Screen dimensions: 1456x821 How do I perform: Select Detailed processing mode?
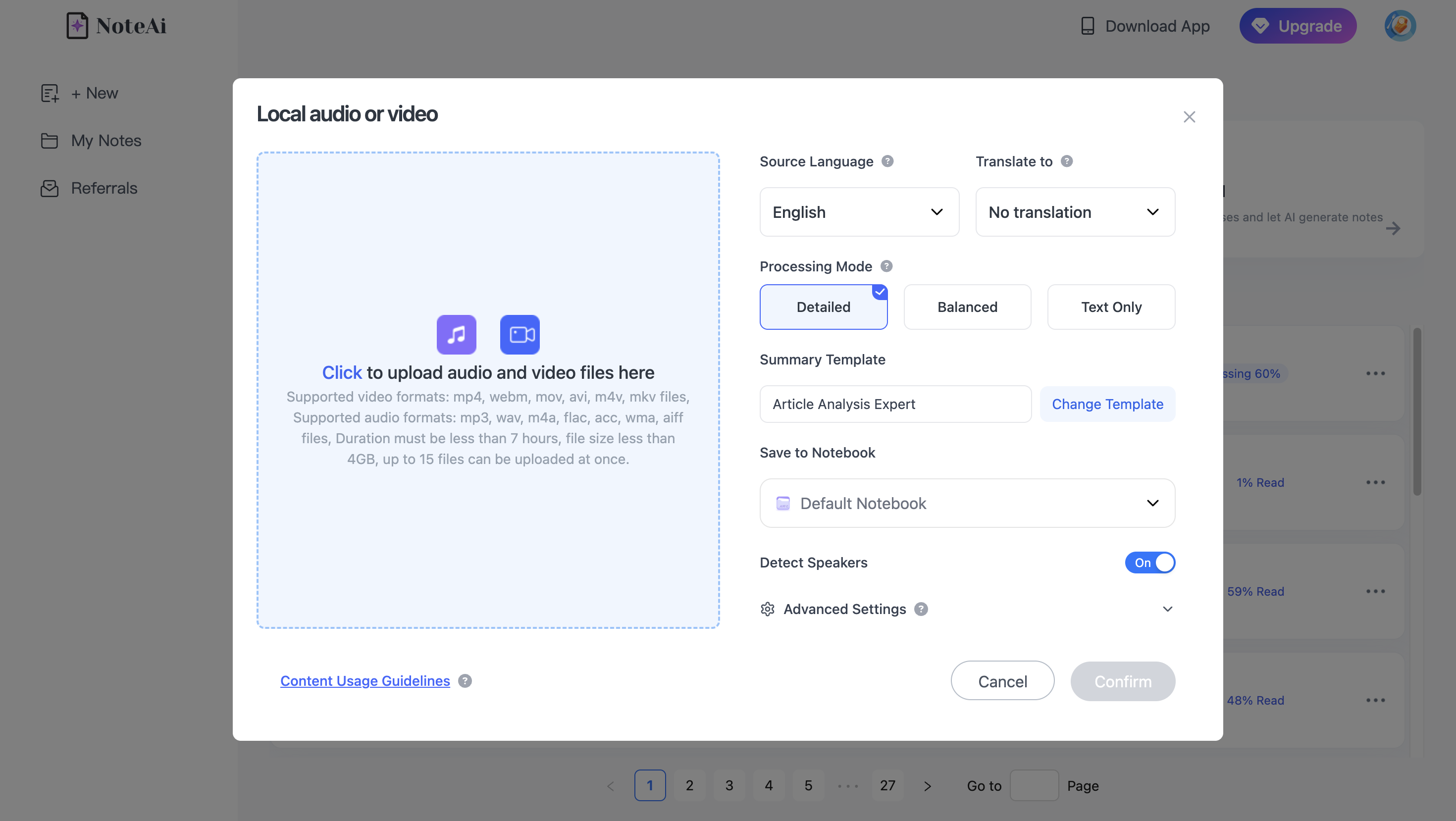(823, 307)
